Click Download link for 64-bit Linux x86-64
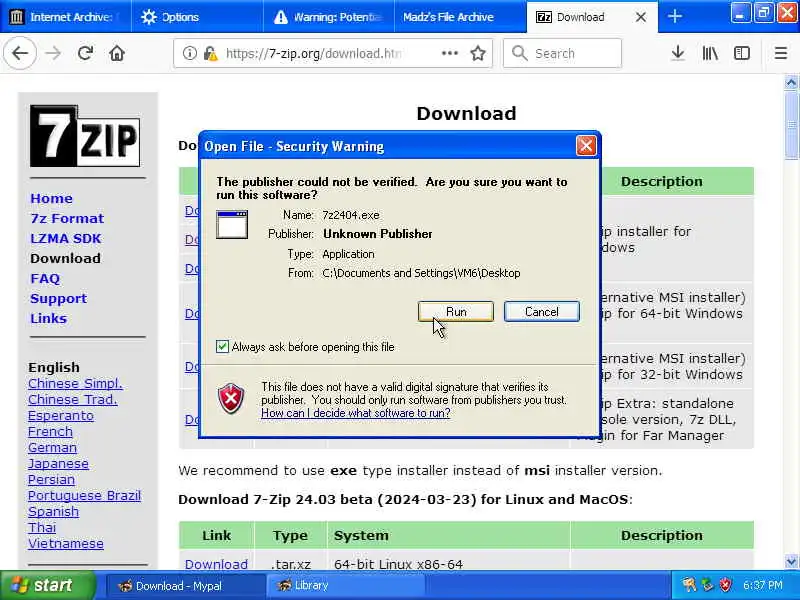The height and width of the screenshot is (600, 800). [x=216, y=564]
